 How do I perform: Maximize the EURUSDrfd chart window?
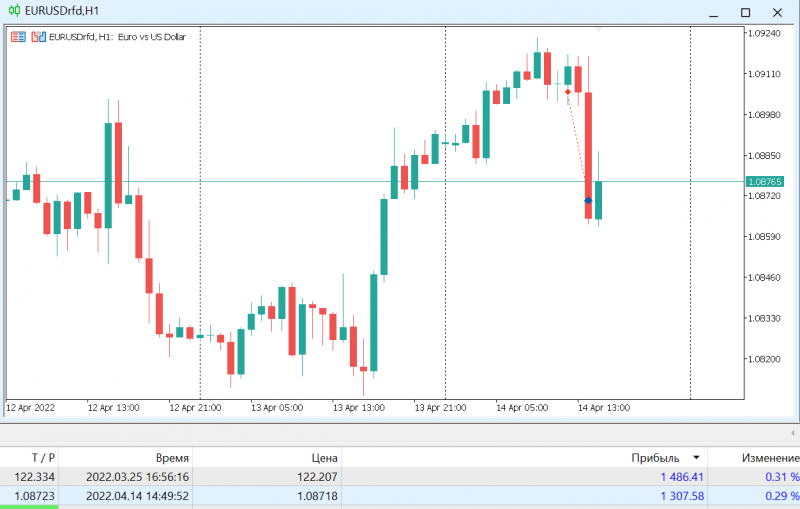pyautogui.click(x=745, y=12)
